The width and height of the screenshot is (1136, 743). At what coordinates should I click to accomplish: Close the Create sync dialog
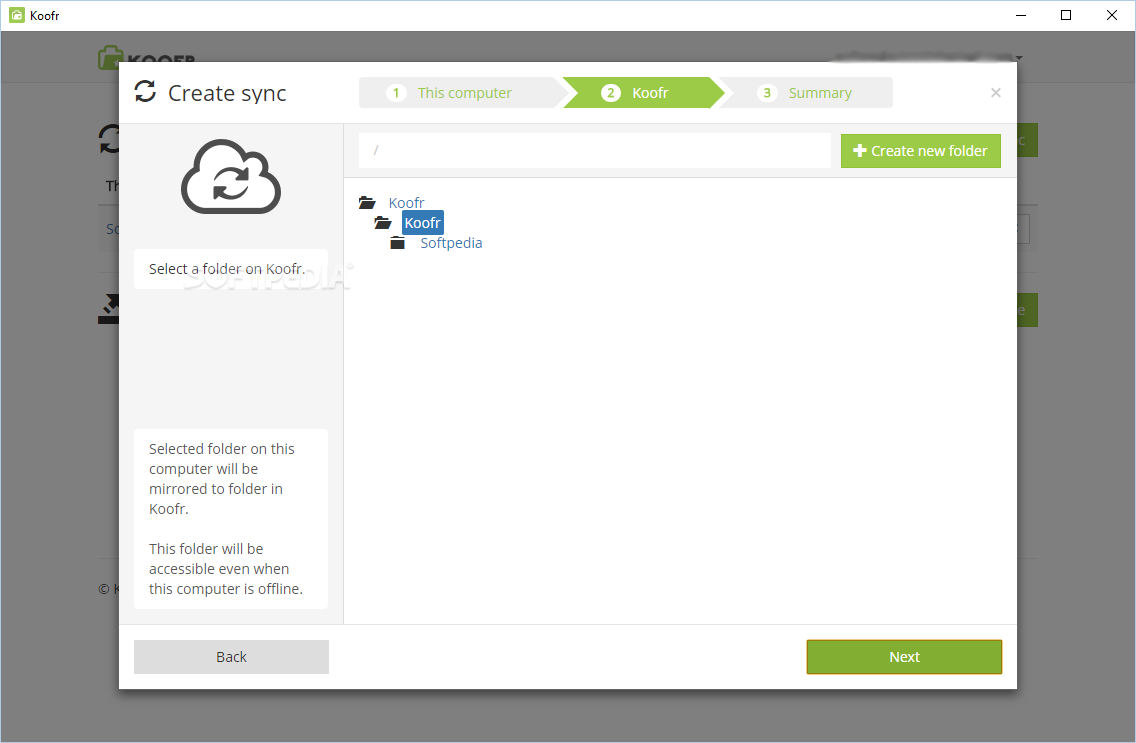coord(995,93)
